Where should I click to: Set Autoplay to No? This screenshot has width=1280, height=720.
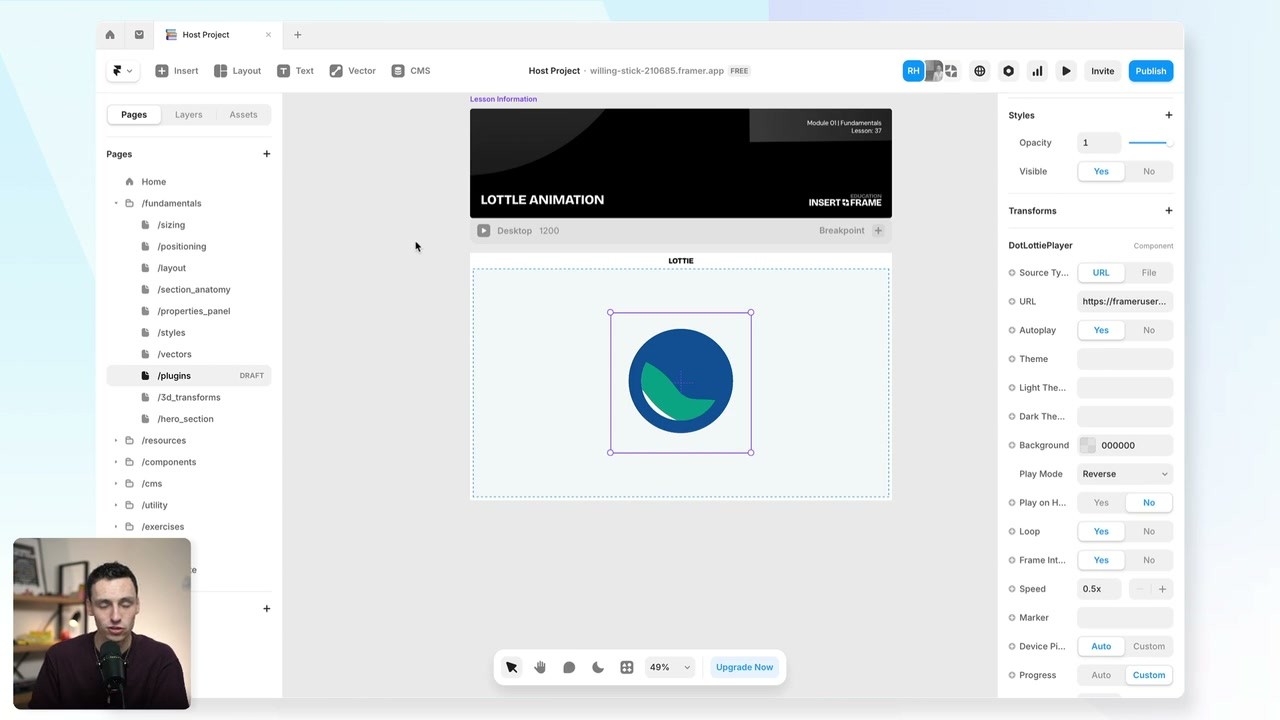(x=1149, y=330)
